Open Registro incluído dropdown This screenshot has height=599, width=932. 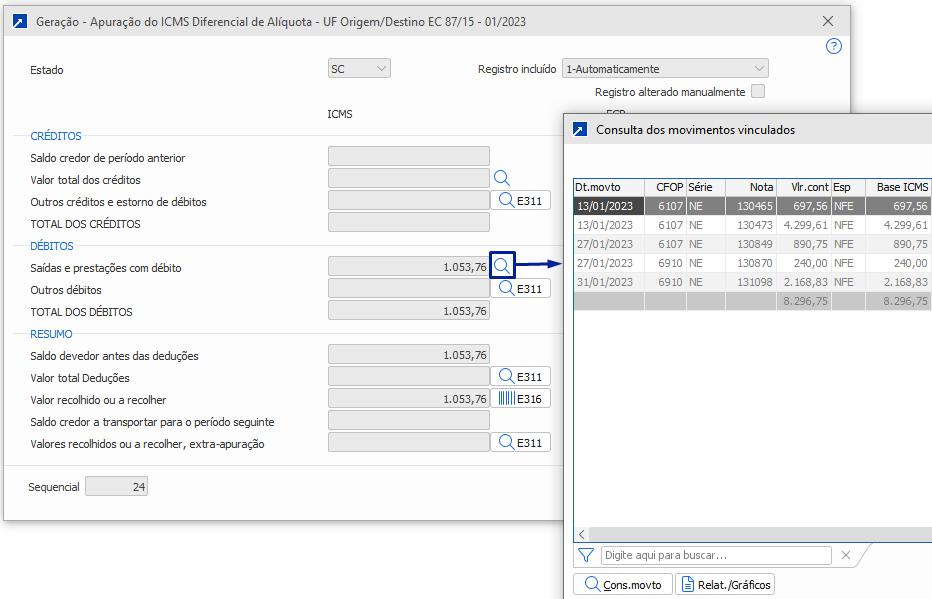tap(665, 69)
